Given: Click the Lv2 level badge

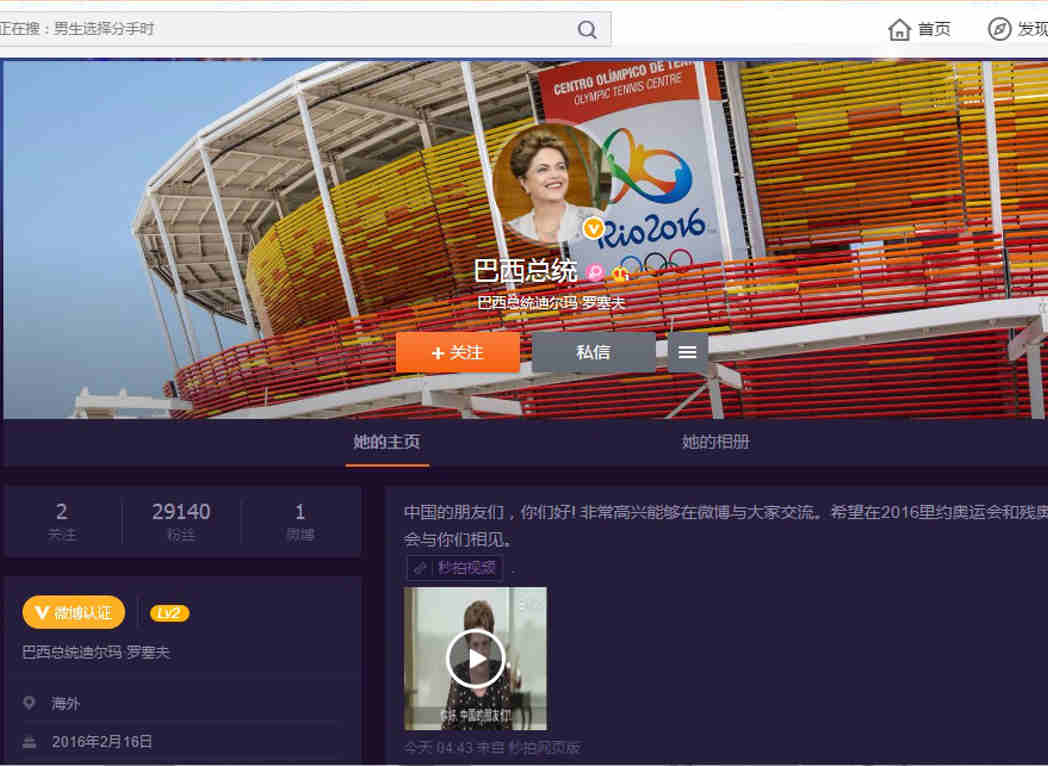Looking at the screenshot, I should coord(169,613).
